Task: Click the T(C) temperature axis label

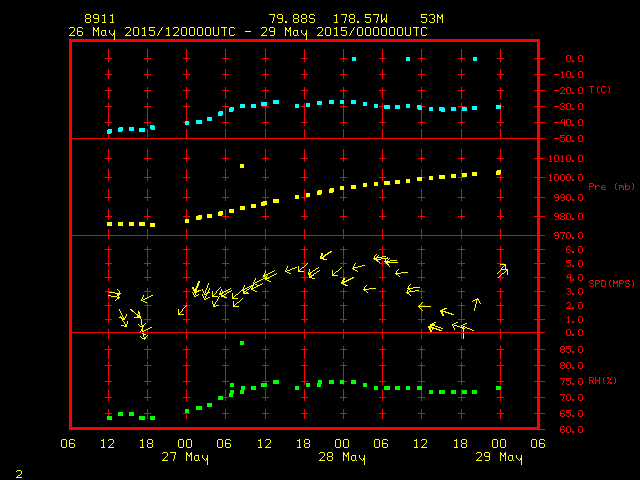Action: tap(600, 90)
